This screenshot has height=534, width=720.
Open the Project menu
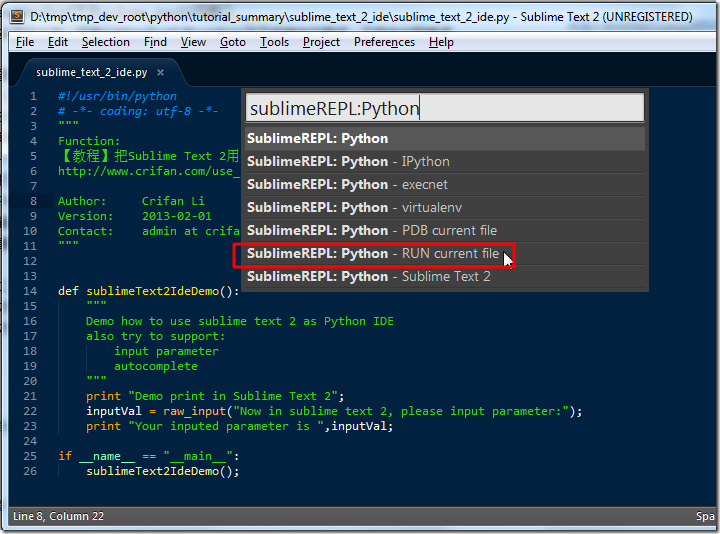point(321,42)
